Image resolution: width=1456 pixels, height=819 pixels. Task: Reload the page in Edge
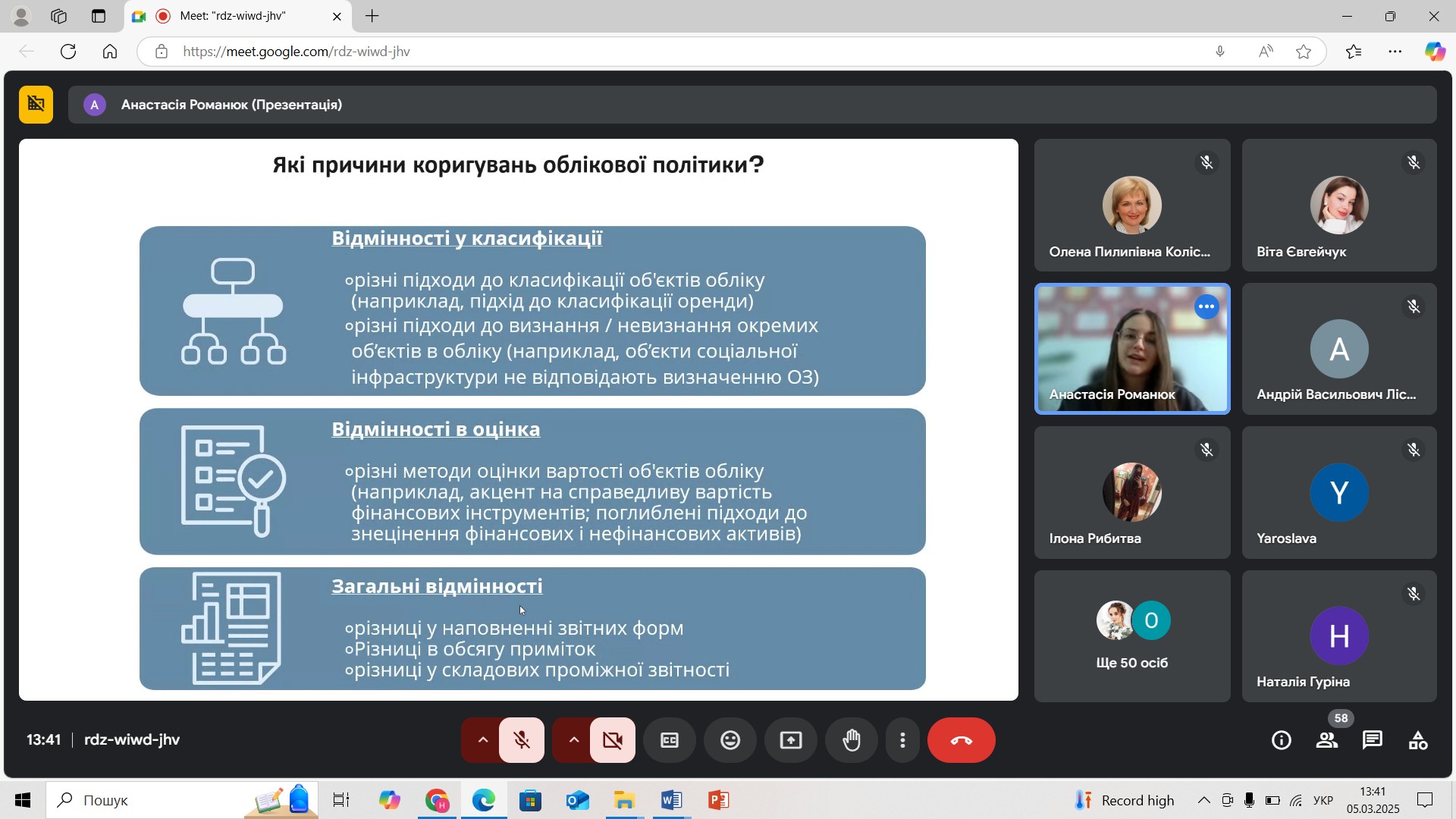tap(68, 52)
